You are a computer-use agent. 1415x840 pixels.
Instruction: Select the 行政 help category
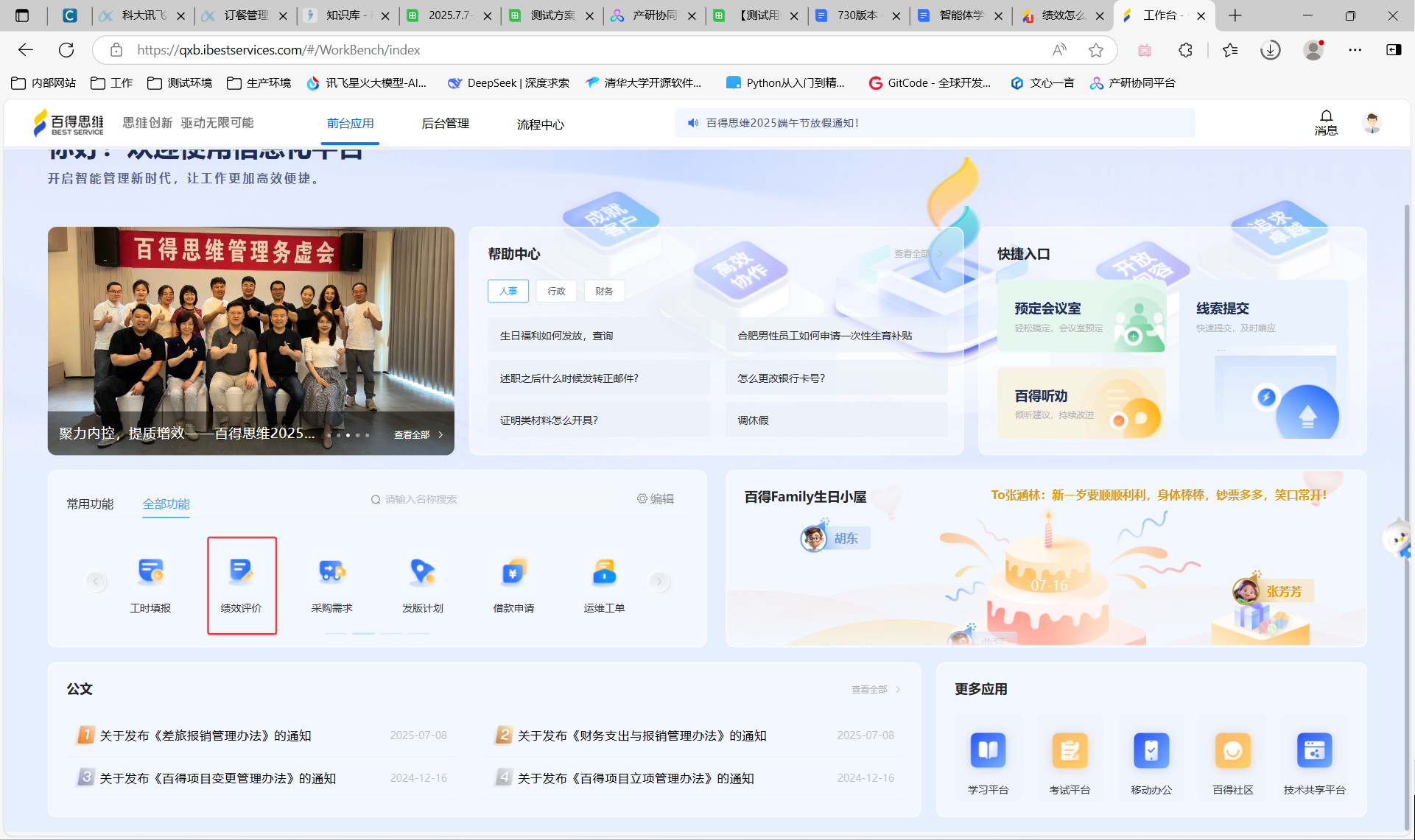556,291
